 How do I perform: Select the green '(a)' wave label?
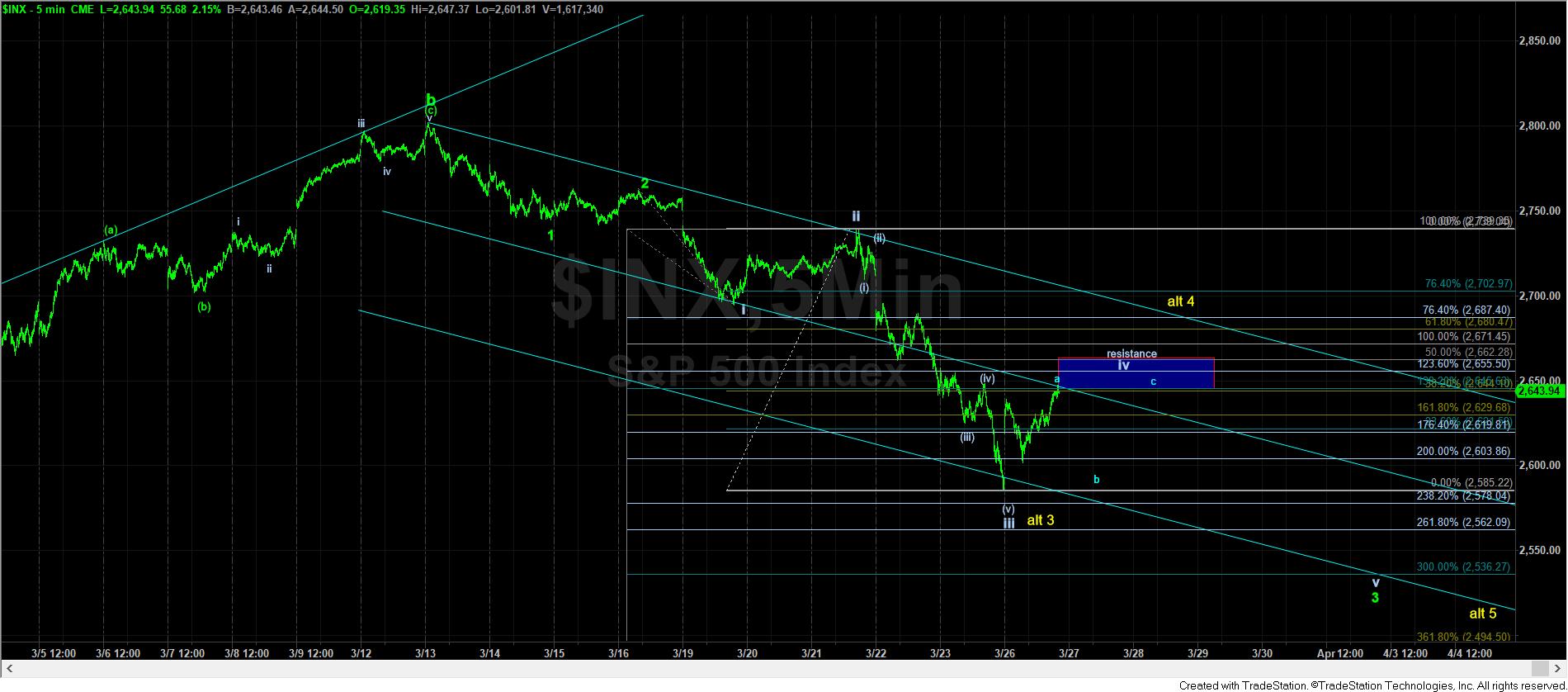[111, 230]
